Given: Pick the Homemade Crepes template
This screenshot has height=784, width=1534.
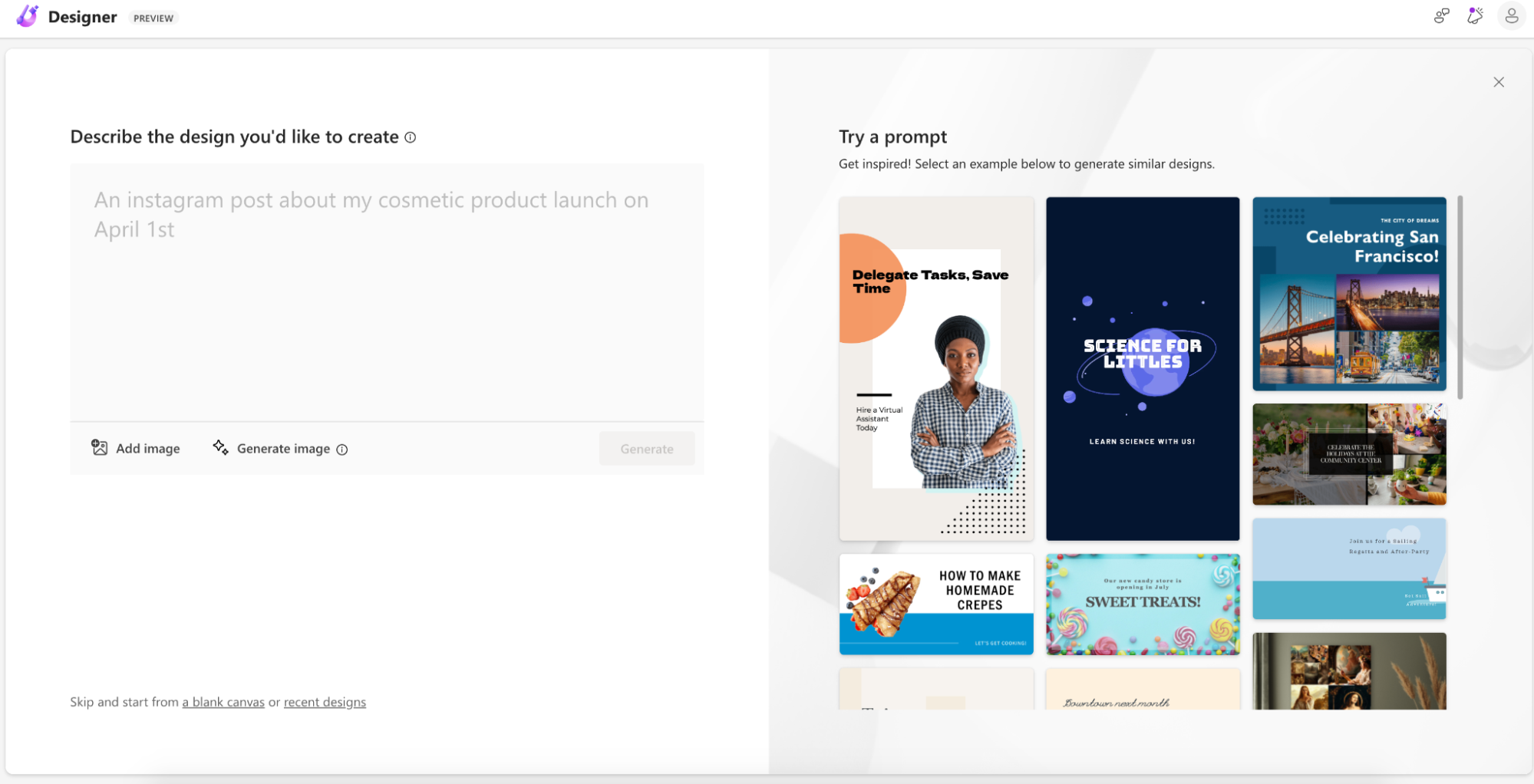Looking at the screenshot, I should pyautogui.click(x=936, y=604).
